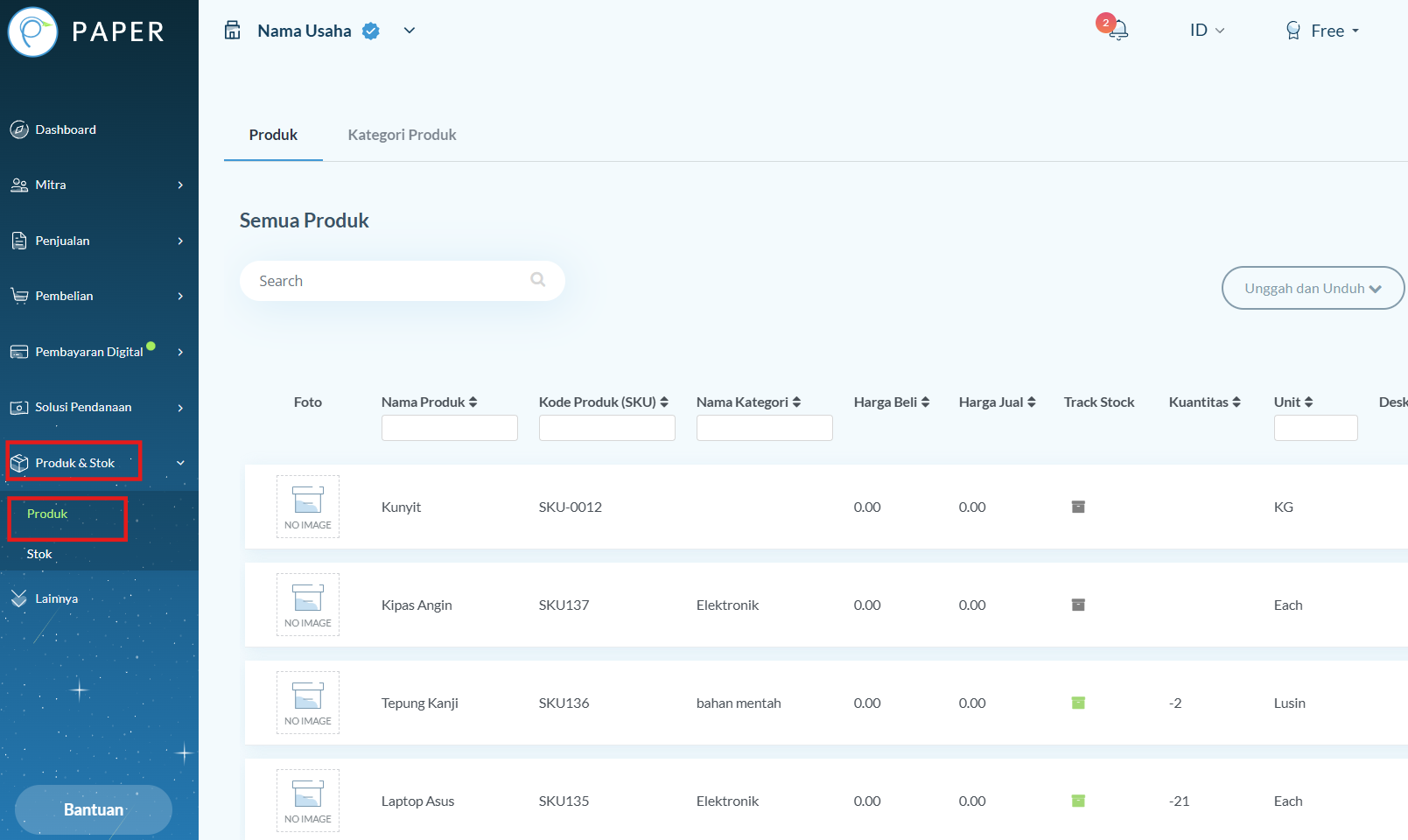Switch to the Kategori Produk tab
The height and width of the screenshot is (840, 1408).
(x=402, y=135)
